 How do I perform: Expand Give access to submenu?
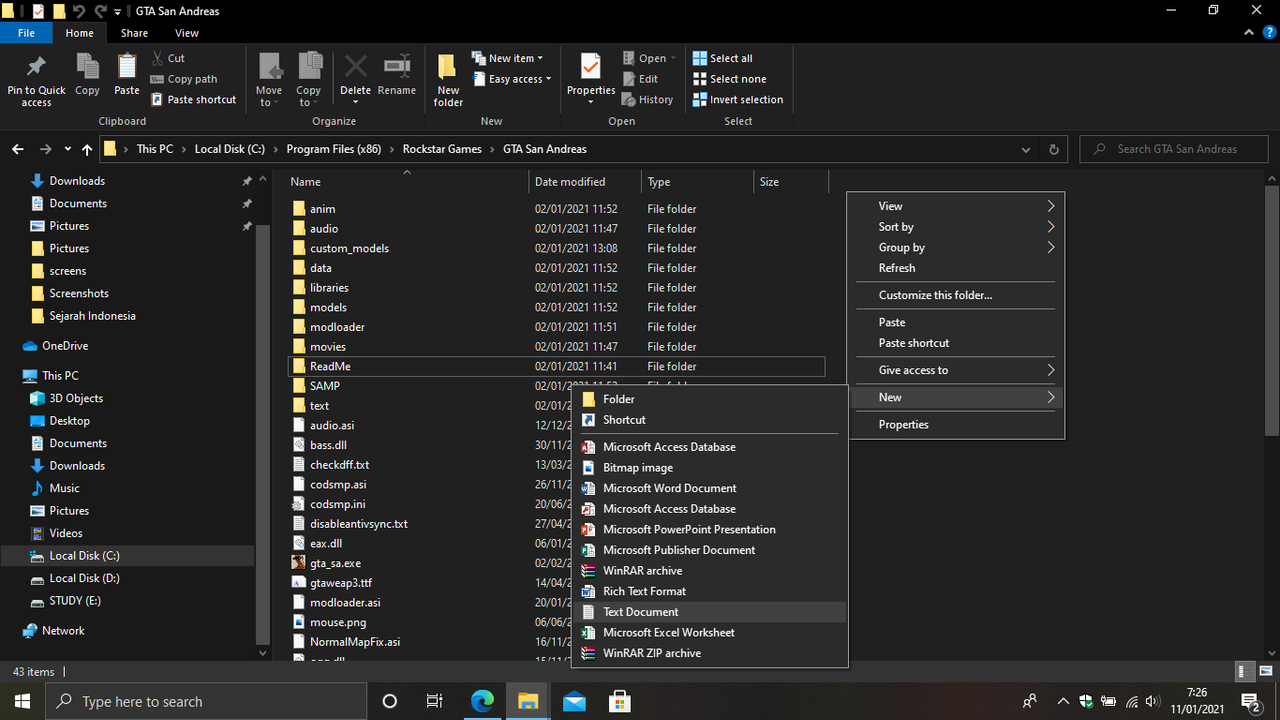(956, 370)
